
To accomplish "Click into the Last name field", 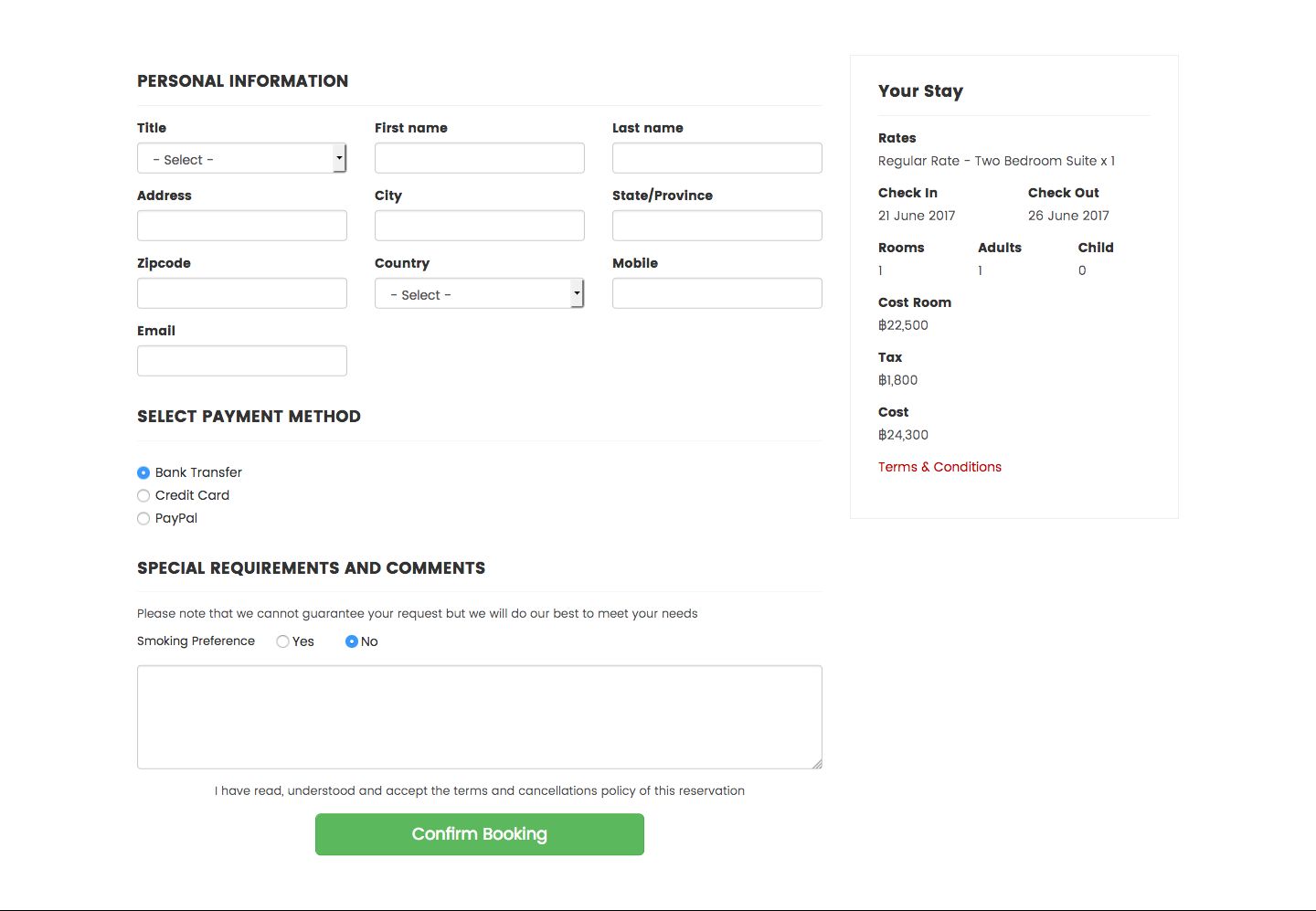I will pyautogui.click(x=716, y=158).
